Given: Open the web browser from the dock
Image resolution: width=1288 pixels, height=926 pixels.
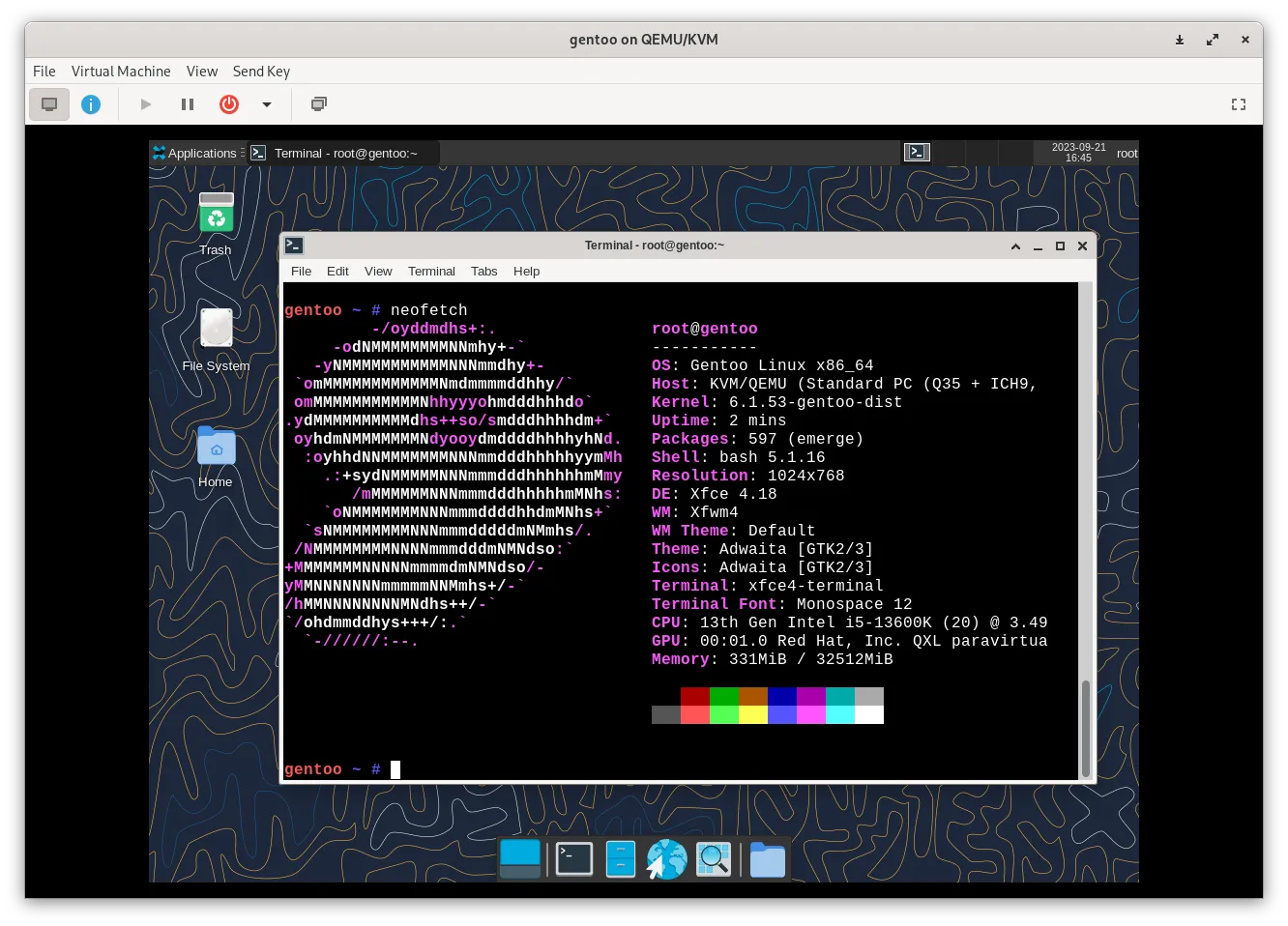Looking at the screenshot, I should click(x=666, y=858).
